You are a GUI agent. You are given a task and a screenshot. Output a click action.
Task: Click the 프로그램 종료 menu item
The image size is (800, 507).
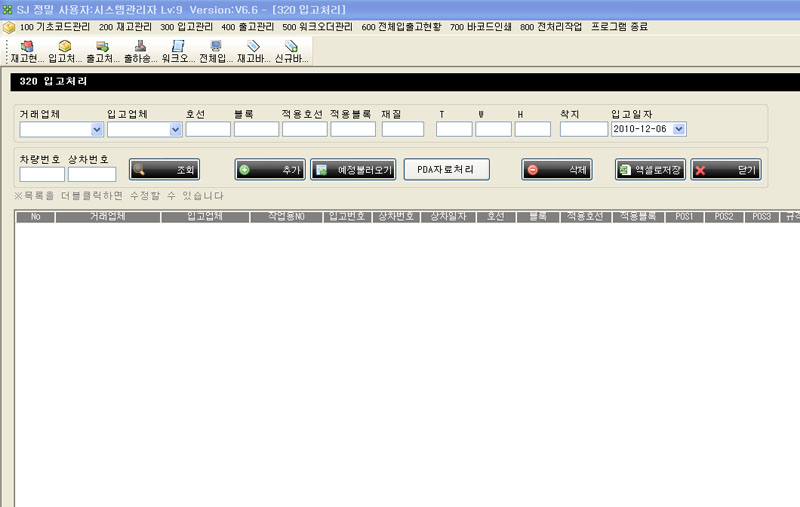point(619,26)
